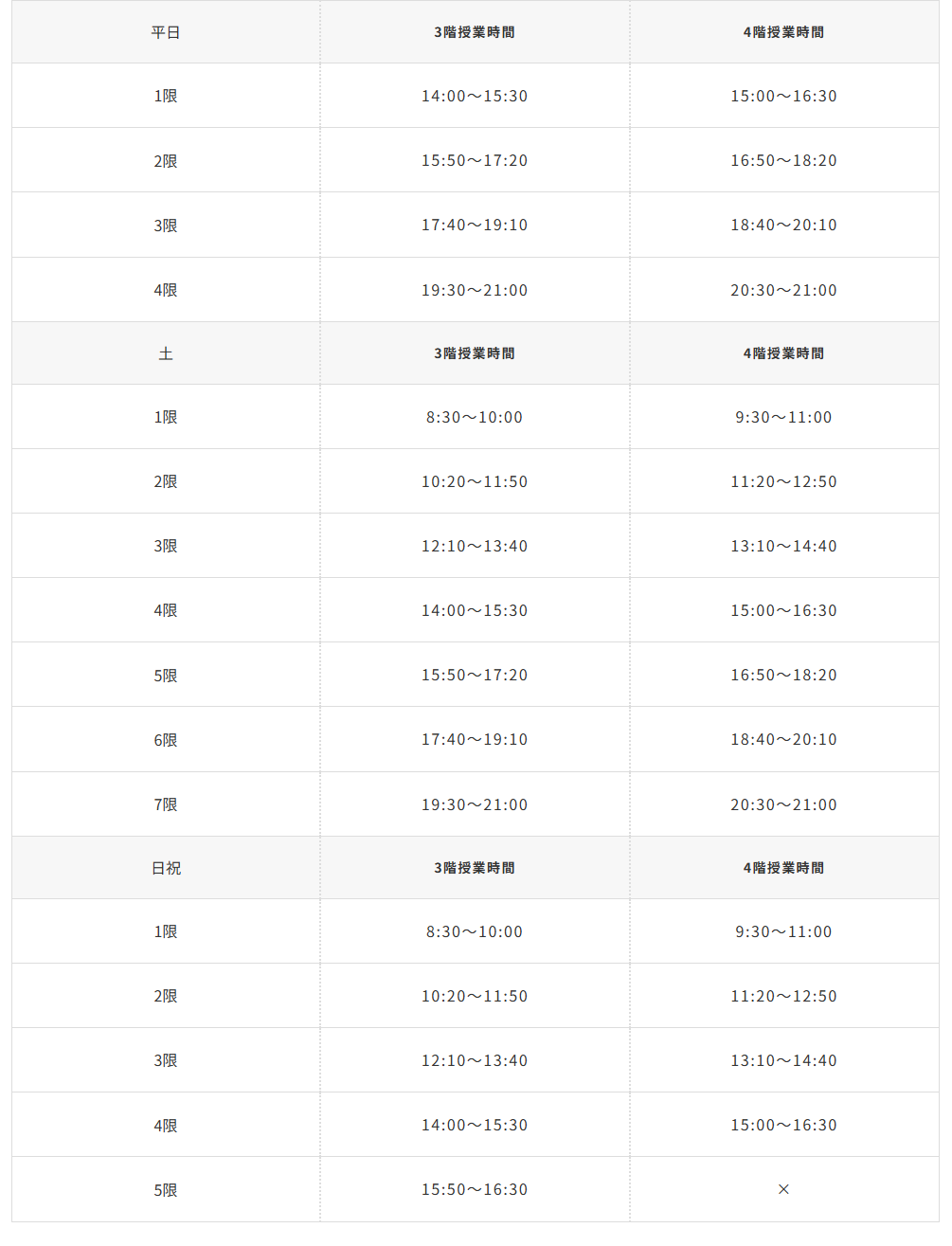Select 14:00〜15:30 in the 平日 1限 row
This screenshot has width=952, height=1246.
pos(475,96)
